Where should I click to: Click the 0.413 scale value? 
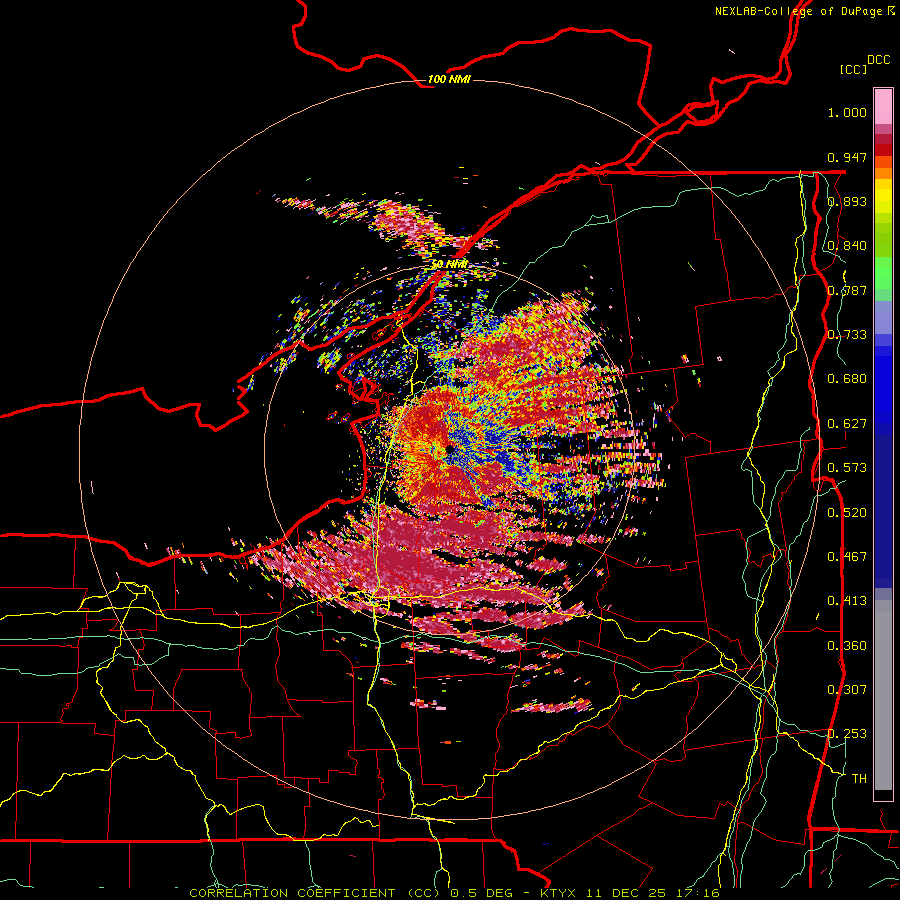[847, 601]
